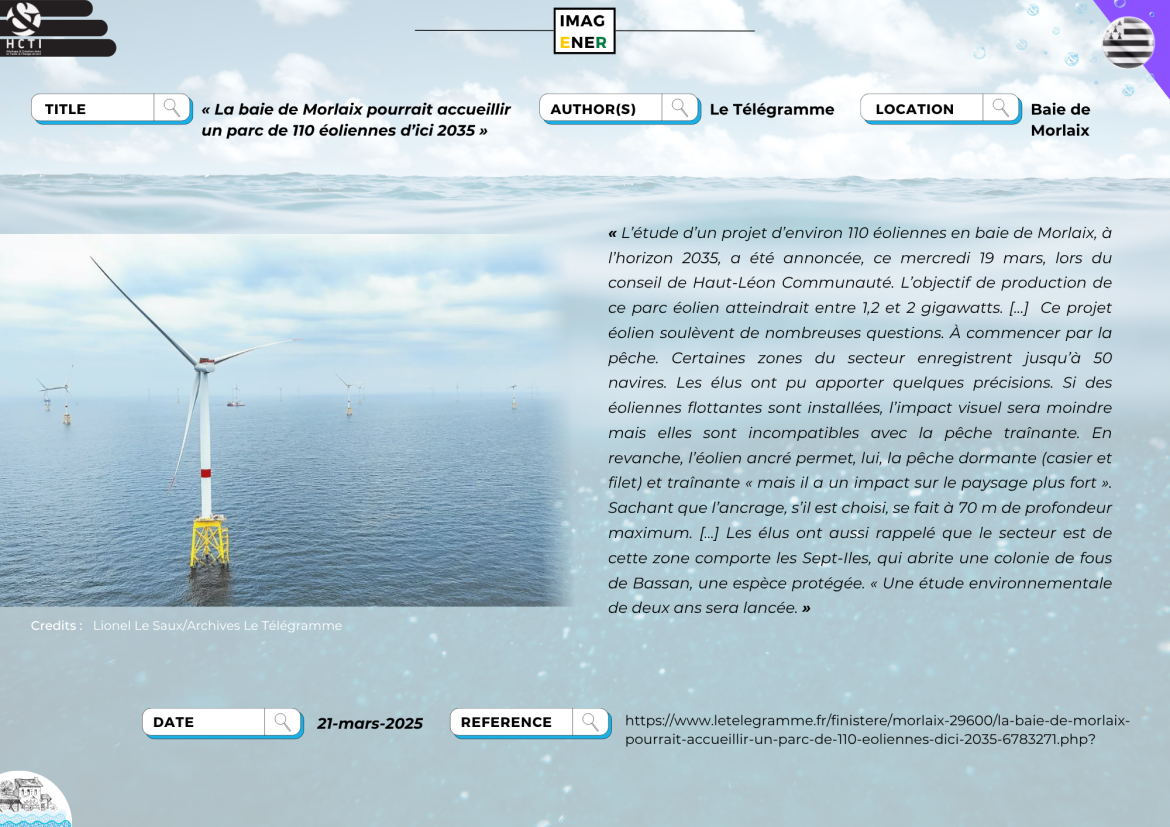Click the IMAGENER logo at top center
The height and width of the screenshot is (827, 1170).
click(584, 31)
